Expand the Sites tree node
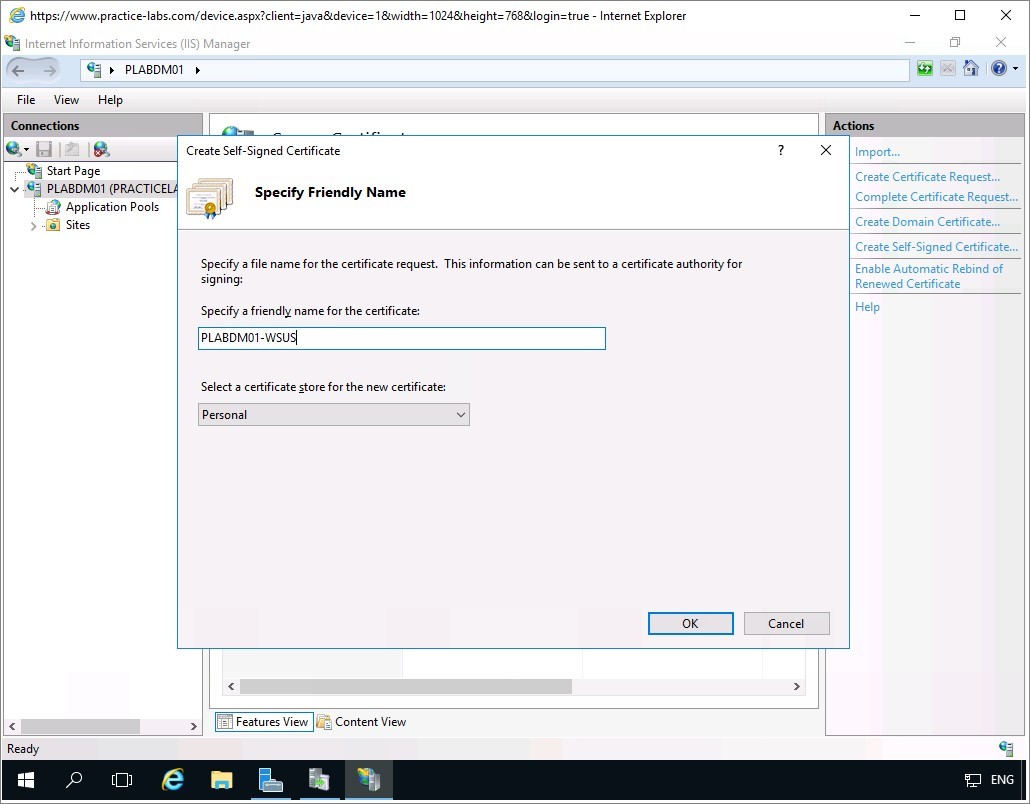This screenshot has height=804, width=1030. pyautogui.click(x=33, y=226)
